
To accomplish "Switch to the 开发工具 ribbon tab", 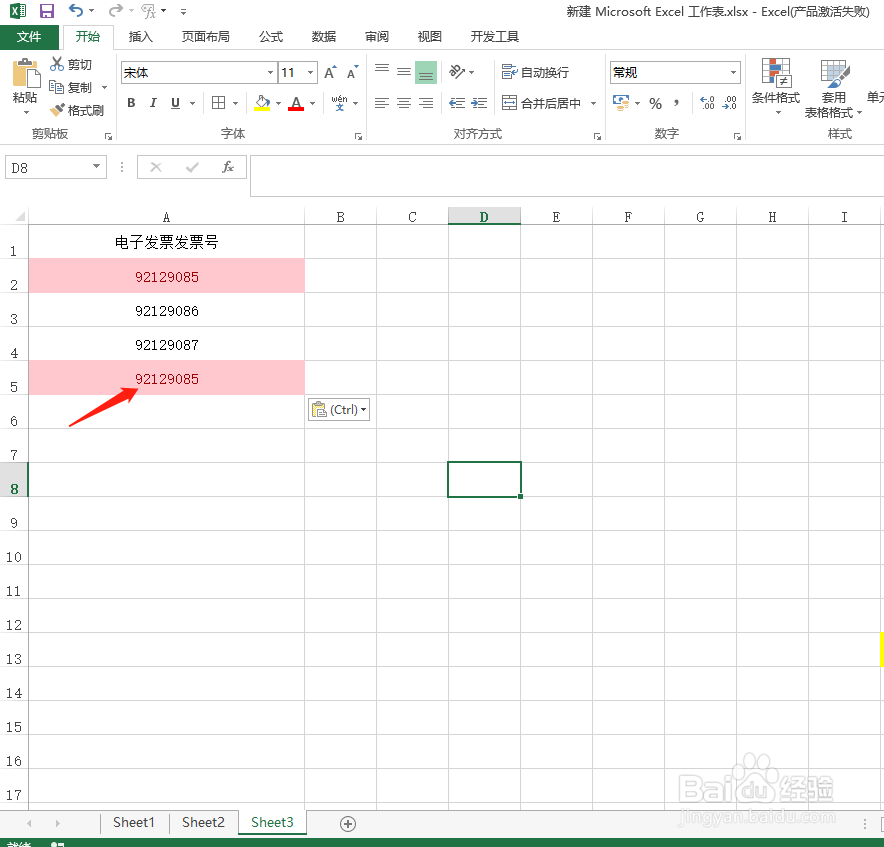I will [494, 37].
